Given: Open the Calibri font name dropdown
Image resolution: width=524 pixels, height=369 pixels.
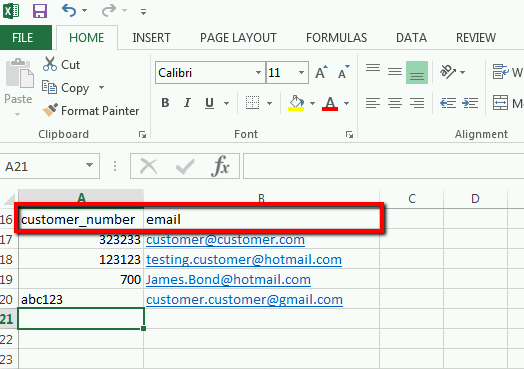Looking at the screenshot, I should (258, 73).
